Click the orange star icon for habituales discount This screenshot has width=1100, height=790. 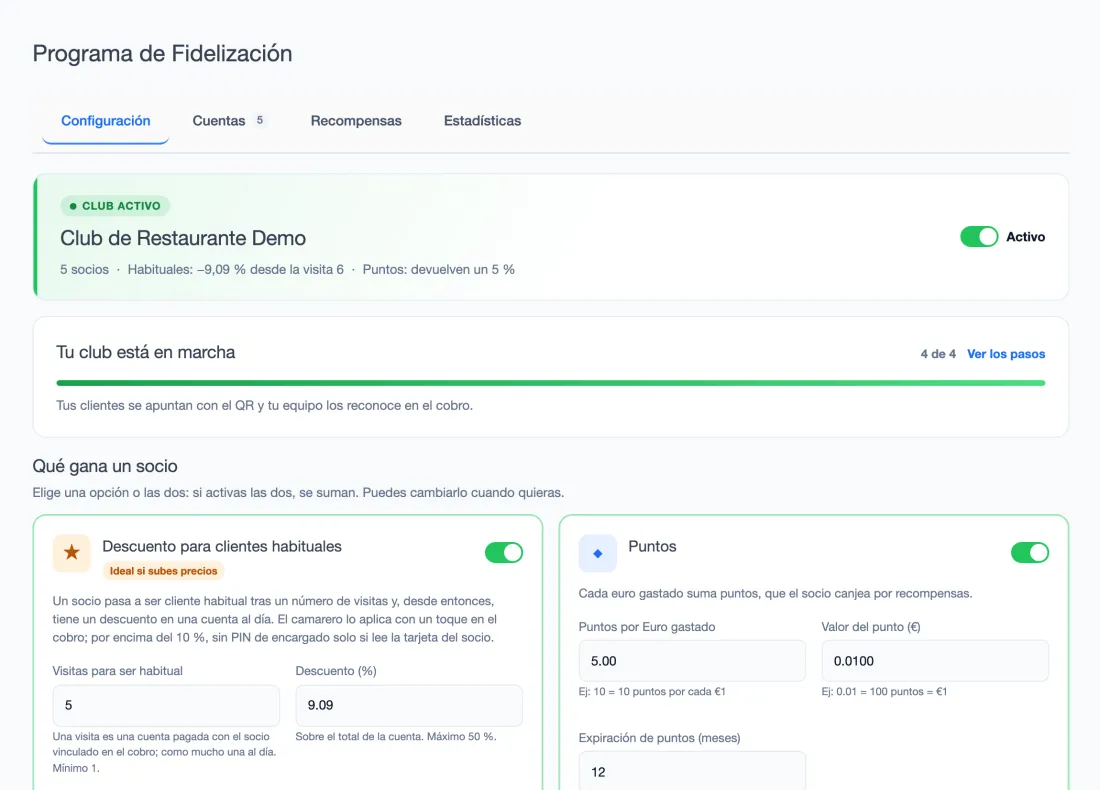pos(72,553)
